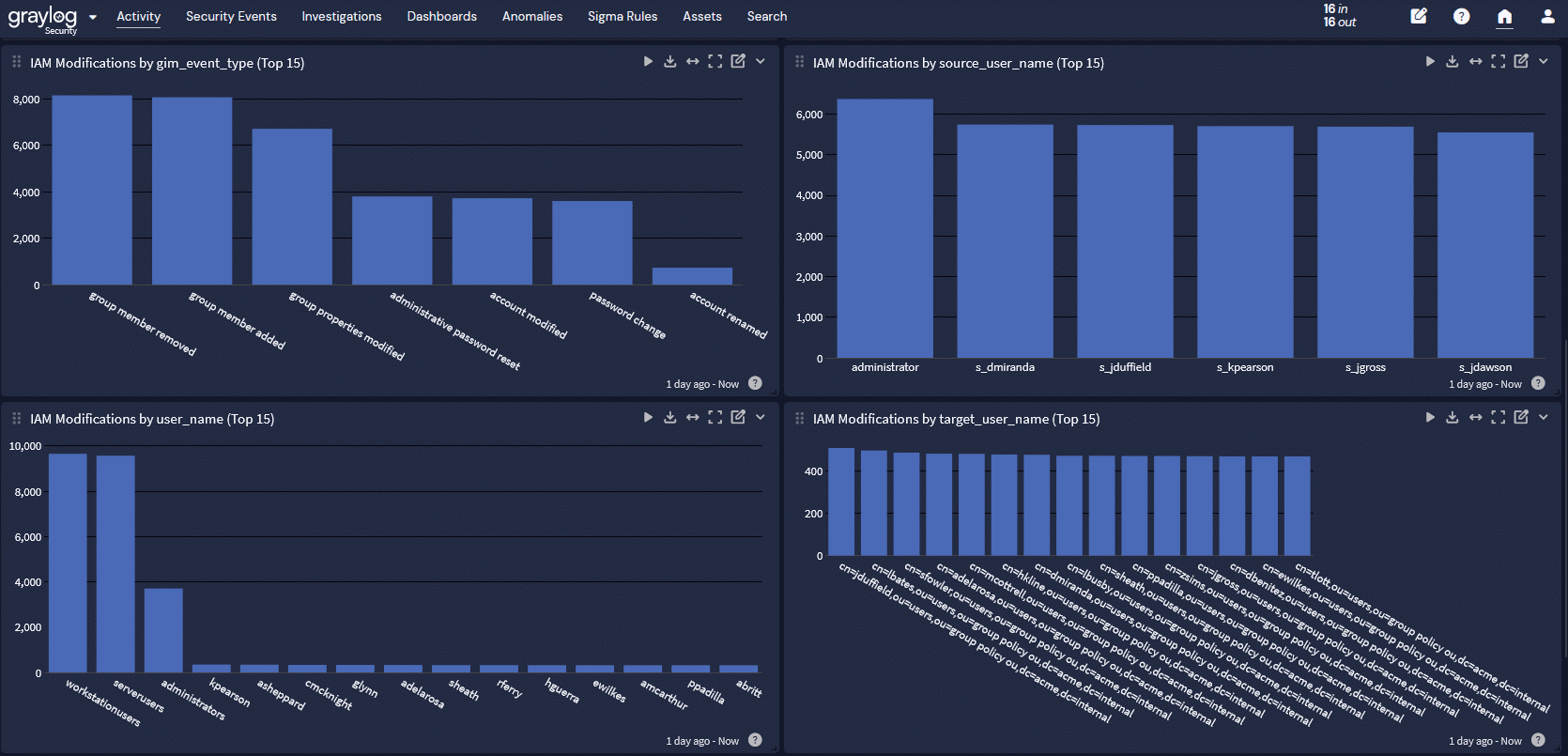
Task: Download the source_user_name widget data
Action: (1452, 62)
